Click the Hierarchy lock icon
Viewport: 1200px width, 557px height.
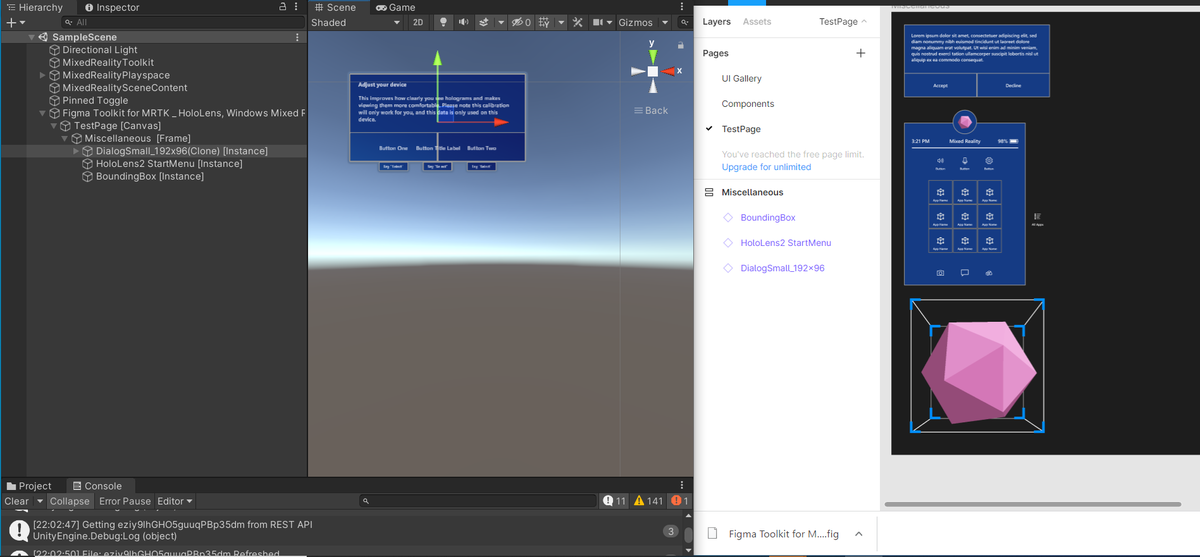[x=284, y=7]
